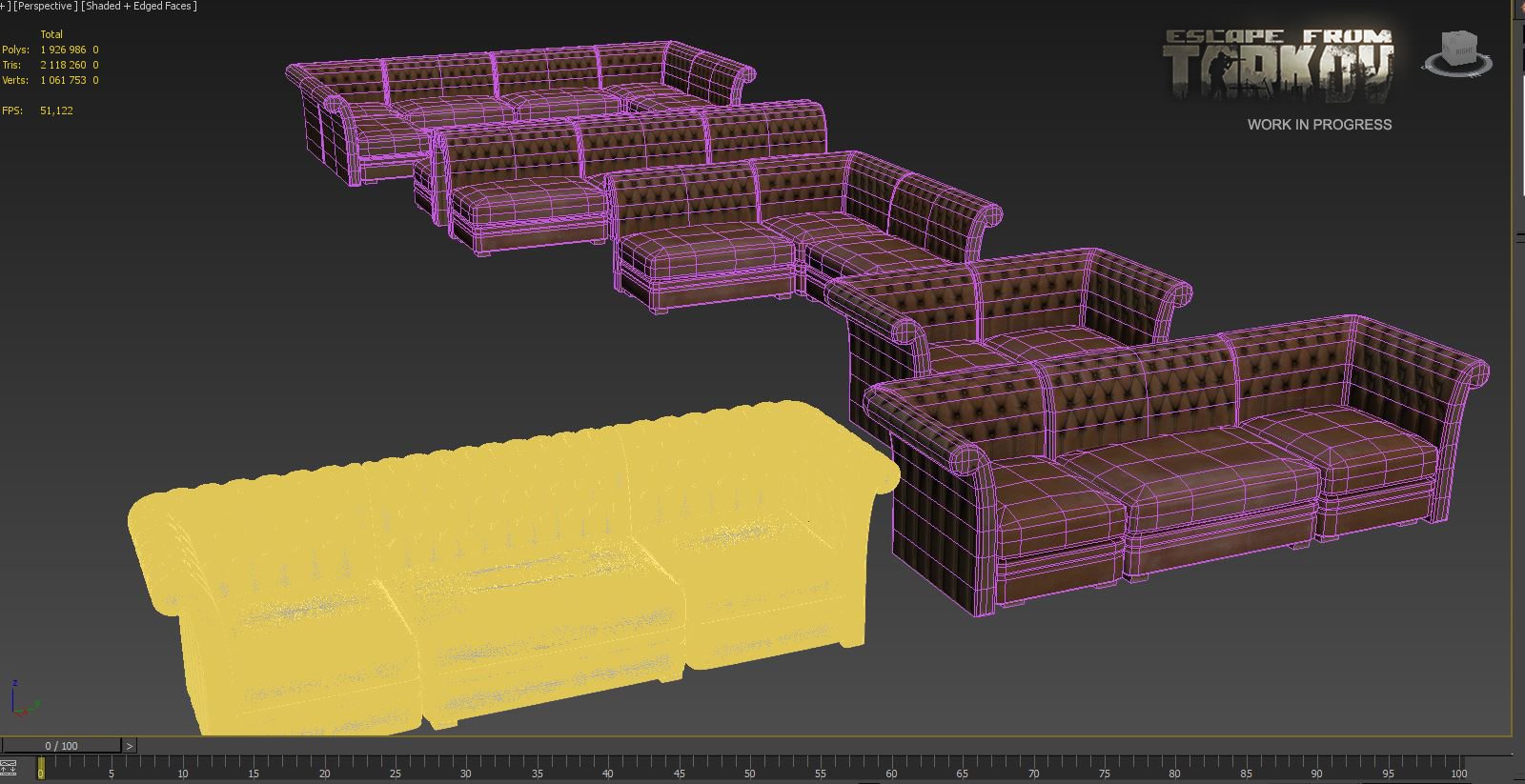Click the 0 / 100 time slider
This screenshot has width=1525, height=784.
point(62,746)
